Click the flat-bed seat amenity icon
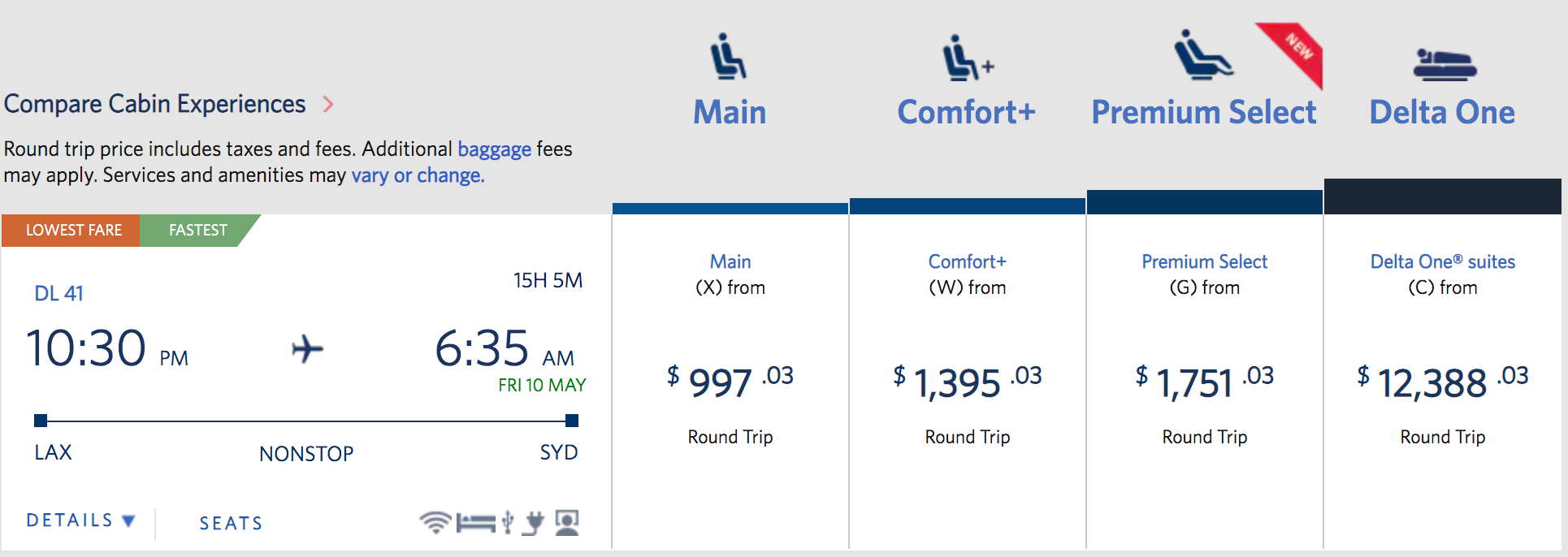The image size is (1568, 557). pos(476,523)
